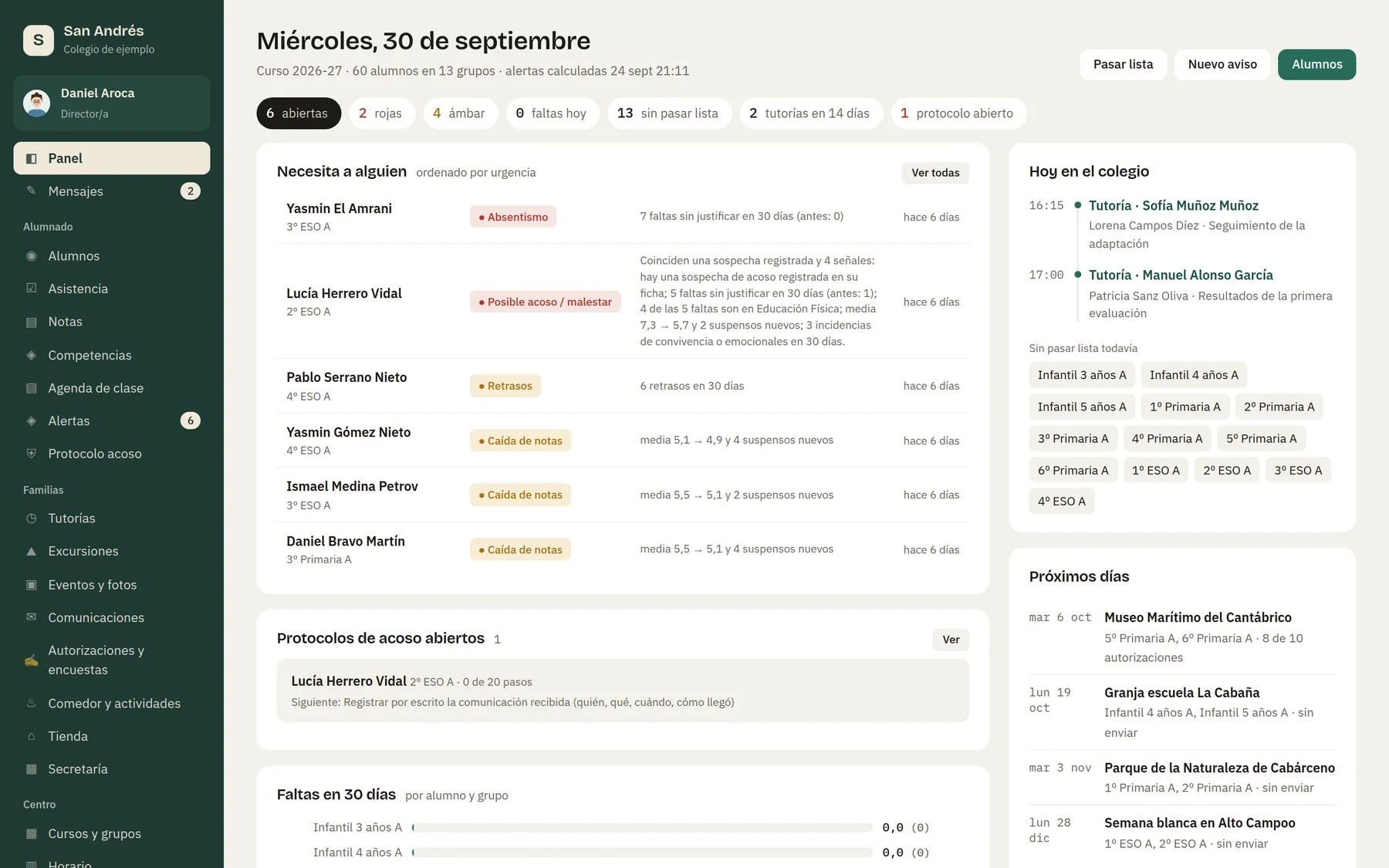Click the Competencias diamond icon
This screenshot has width=1389, height=868.
pos(32,355)
